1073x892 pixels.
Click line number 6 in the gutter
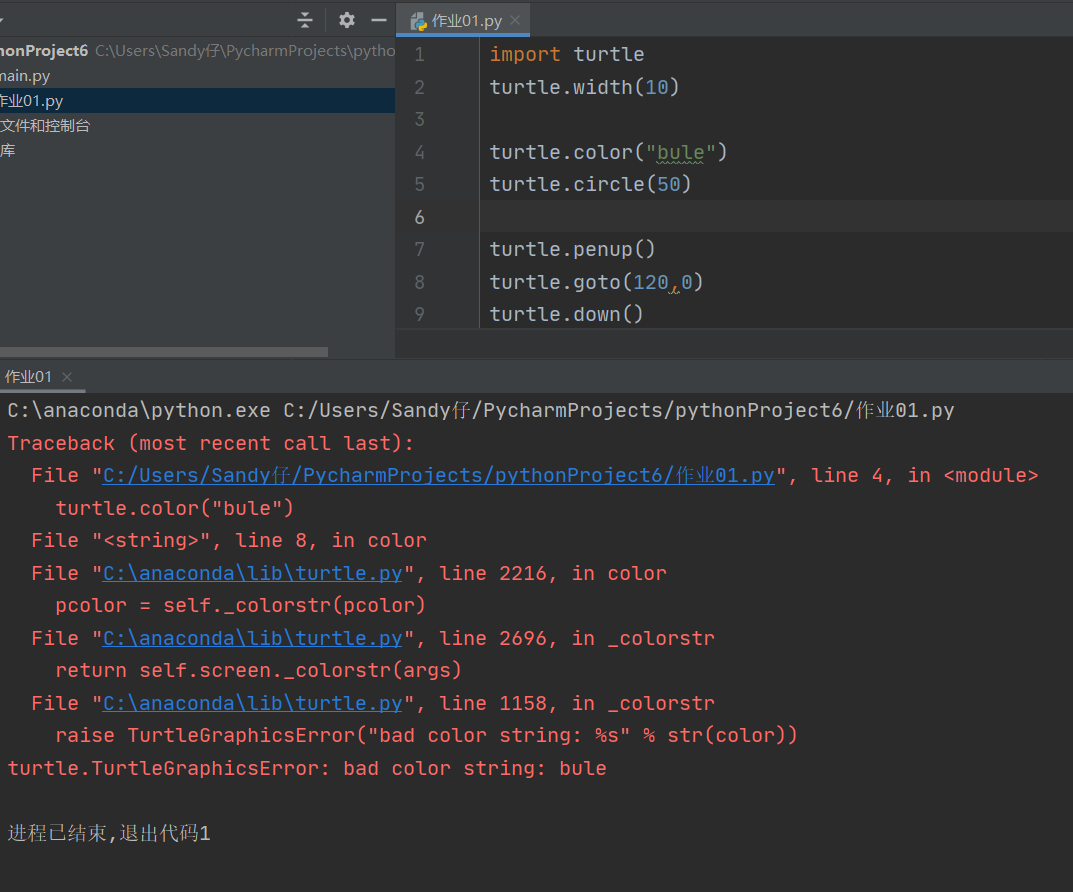pyautogui.click(x=419, y=218)
